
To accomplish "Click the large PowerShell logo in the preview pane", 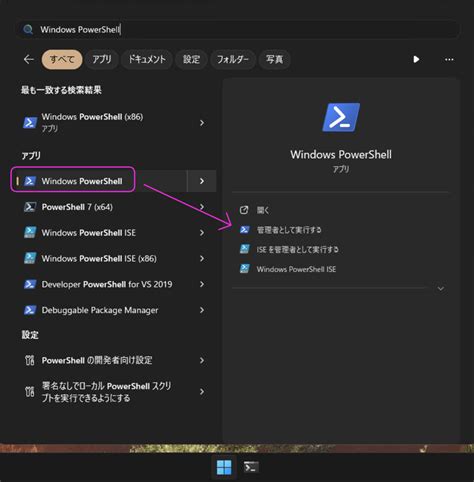I will 341,117.
